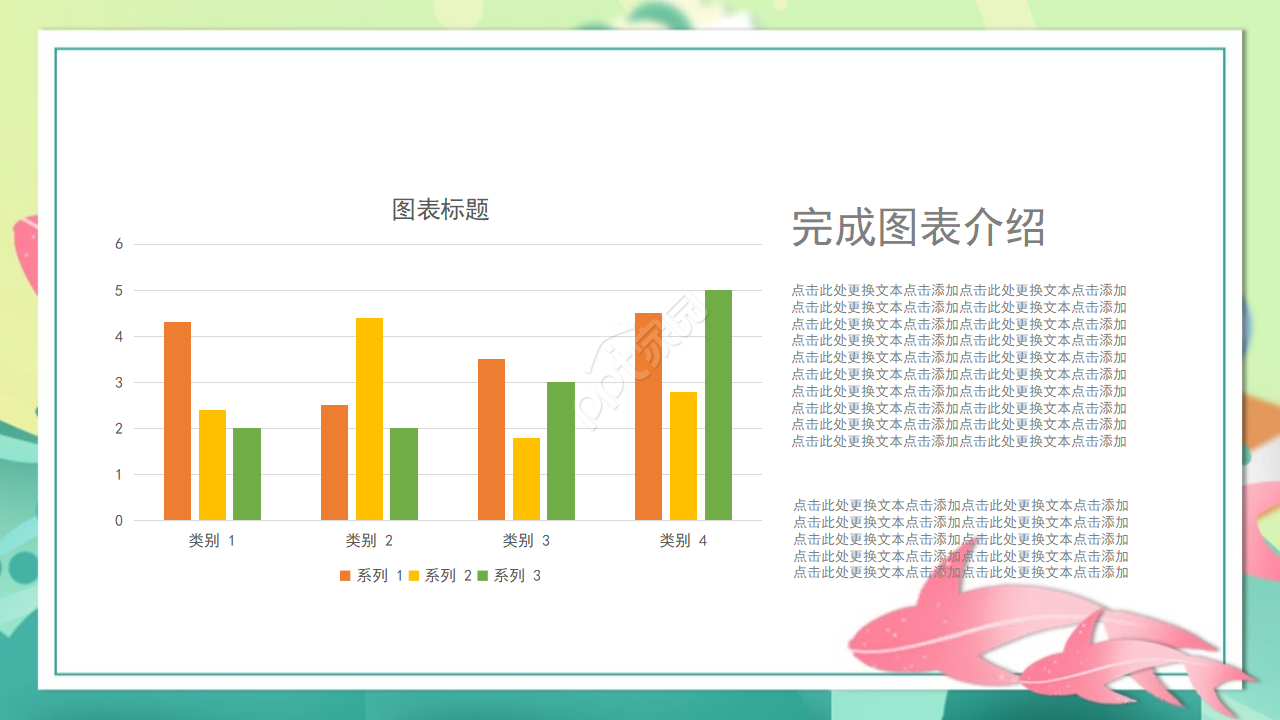Select the green 系列 3 legend marker

(481, 575)
